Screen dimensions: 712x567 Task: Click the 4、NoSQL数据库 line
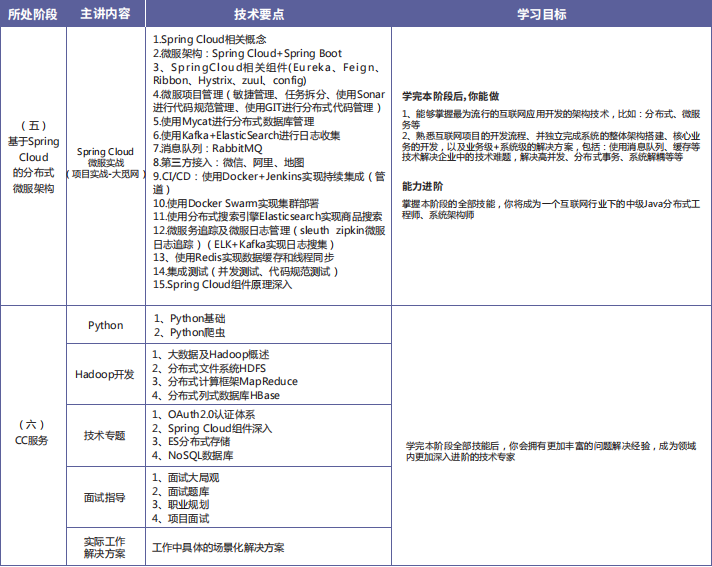coord(193,455)
